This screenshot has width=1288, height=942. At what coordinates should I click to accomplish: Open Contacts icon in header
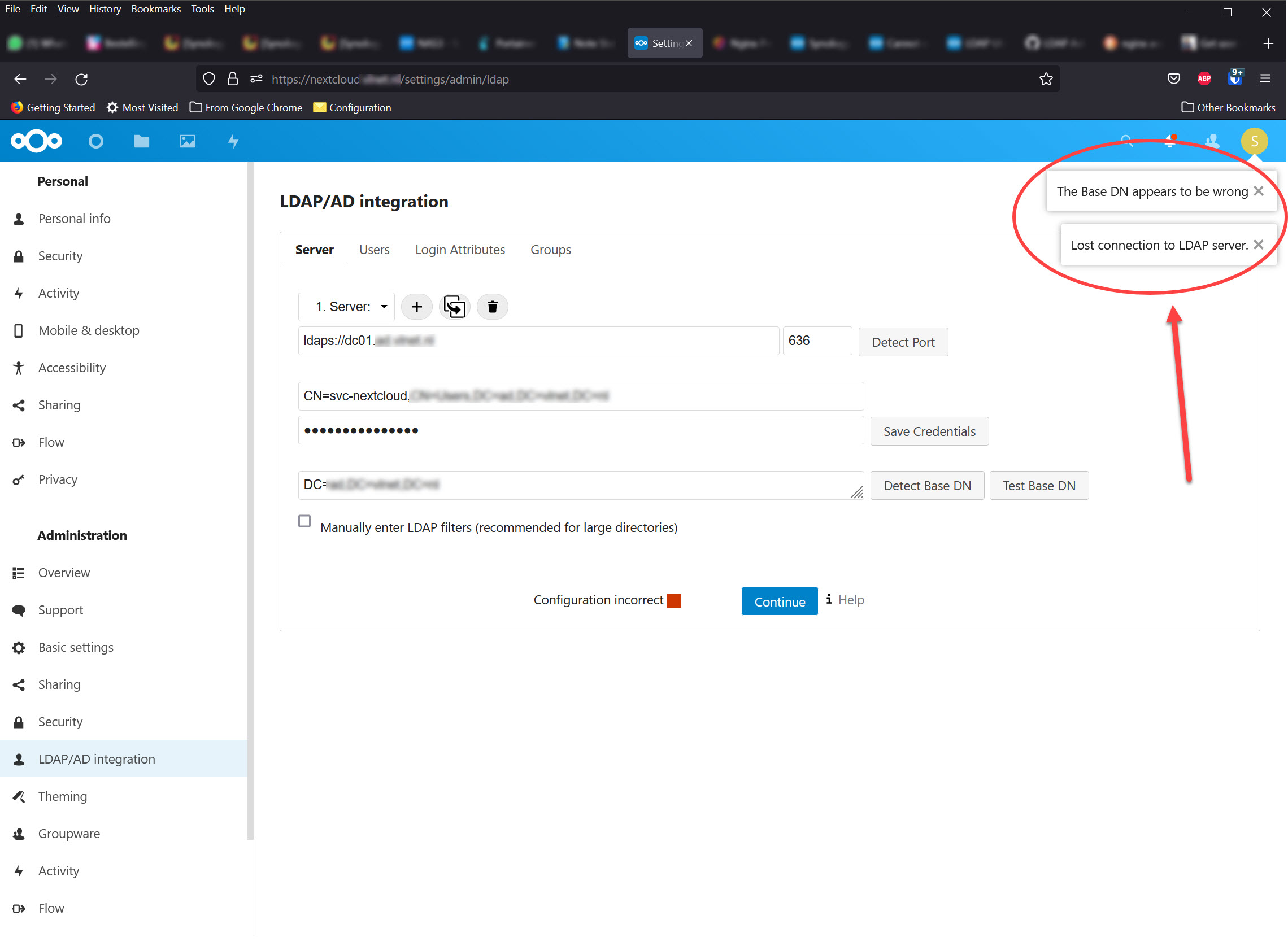pos(1212,141)
